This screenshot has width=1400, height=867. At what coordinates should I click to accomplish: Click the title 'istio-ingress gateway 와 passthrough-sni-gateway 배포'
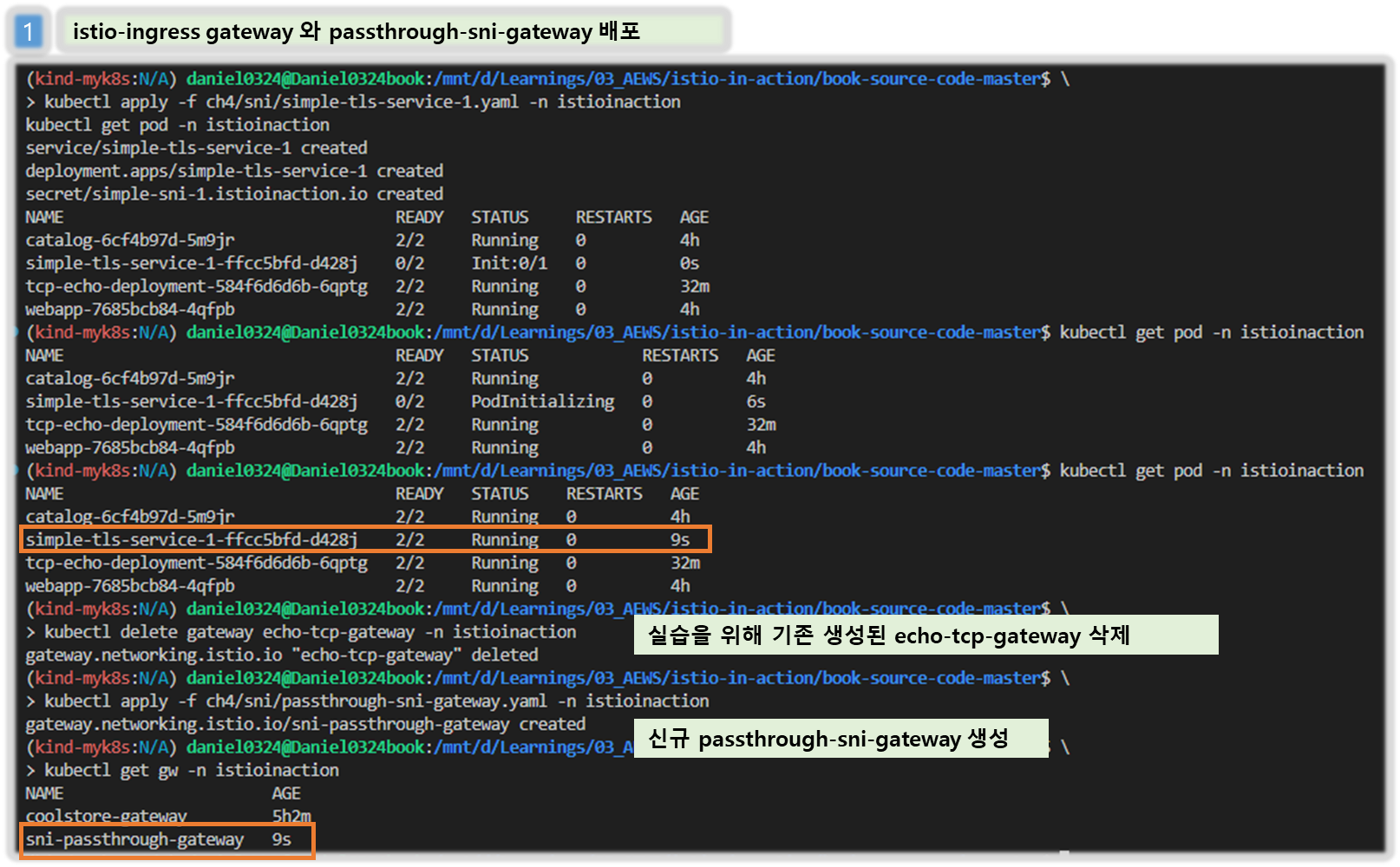pos(357,32)
